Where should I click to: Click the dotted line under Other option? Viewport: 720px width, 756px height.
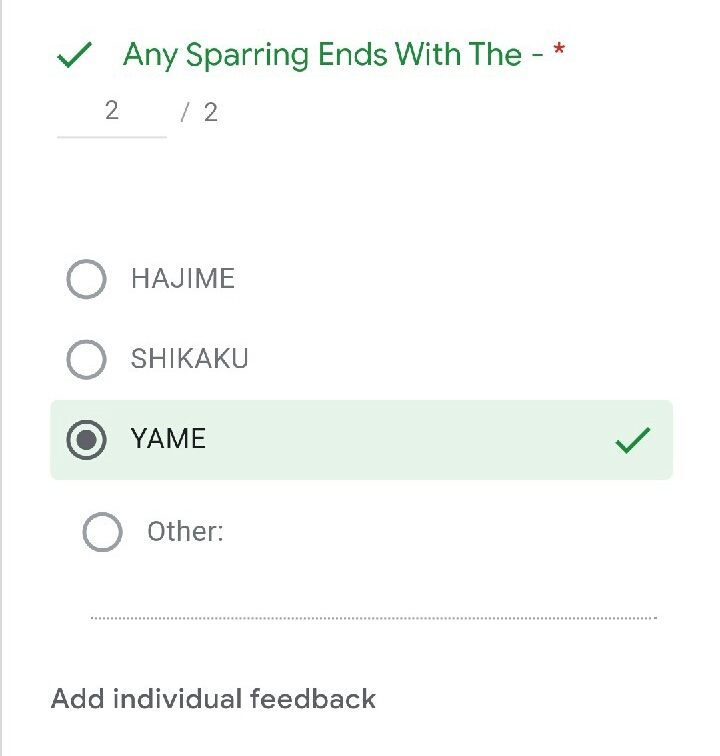pyautogui.click(x=373, y=618)
